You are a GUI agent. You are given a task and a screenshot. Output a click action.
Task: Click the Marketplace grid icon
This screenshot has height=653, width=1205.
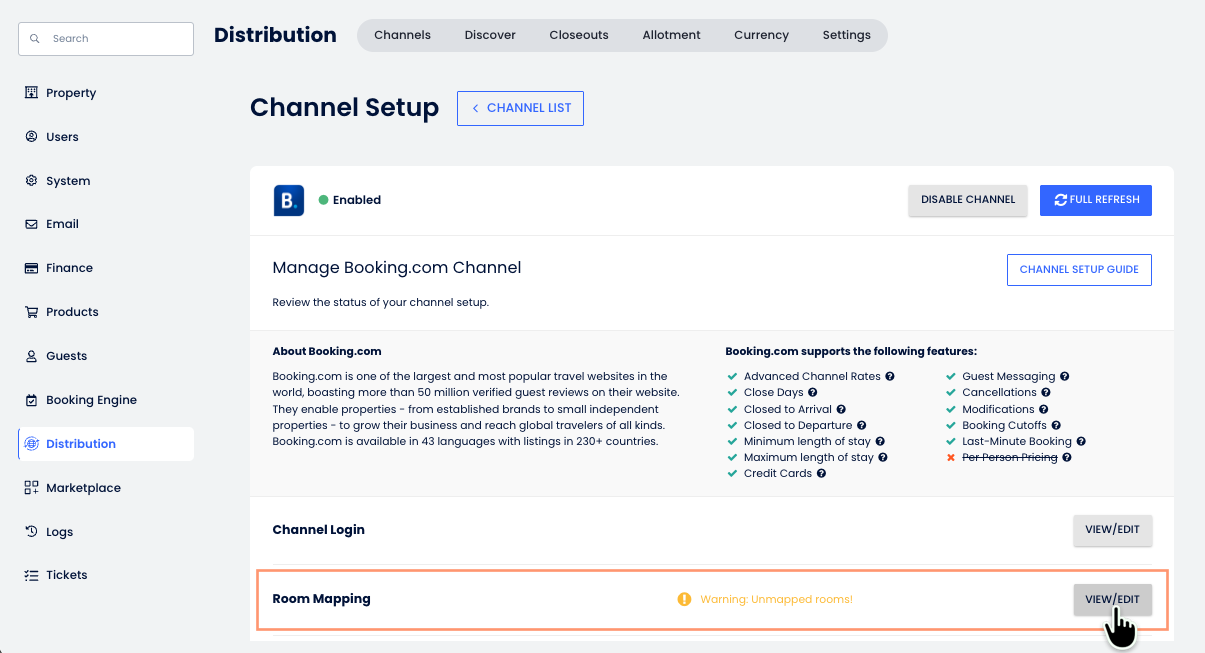31,488
